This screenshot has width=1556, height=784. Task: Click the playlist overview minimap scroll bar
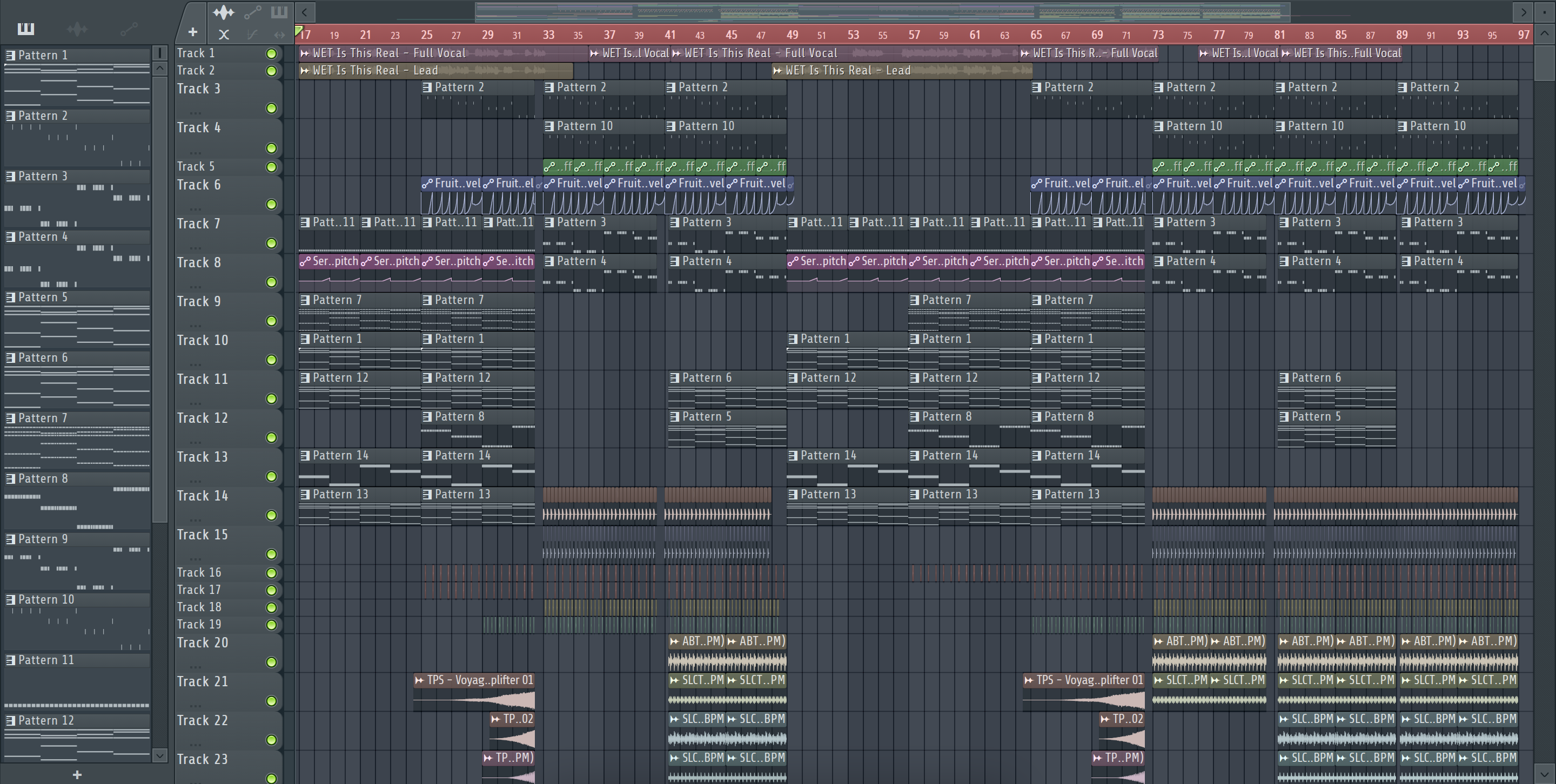click(x=882, y=12)
